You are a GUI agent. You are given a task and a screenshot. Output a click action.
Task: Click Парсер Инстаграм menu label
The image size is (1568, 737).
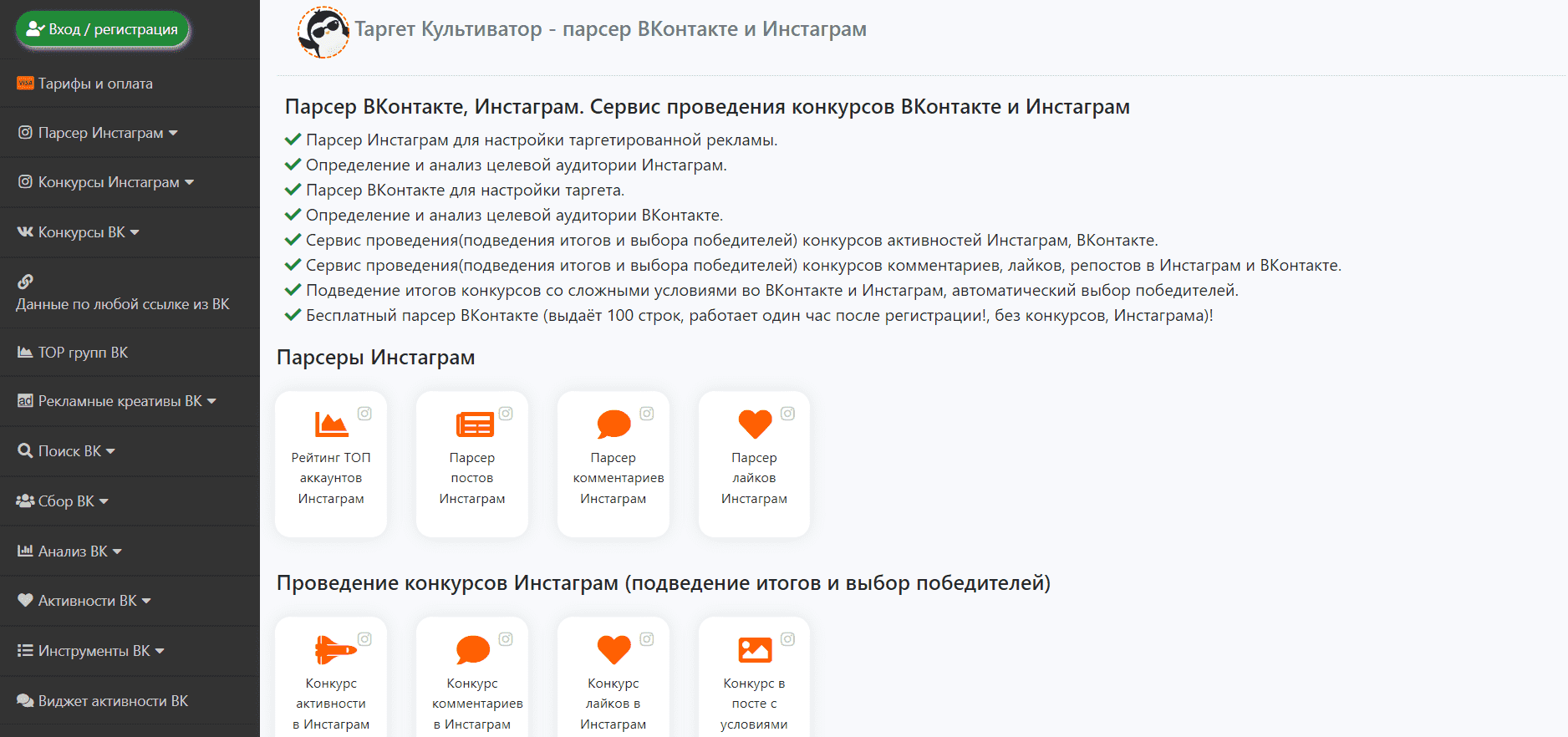[100, 133]
